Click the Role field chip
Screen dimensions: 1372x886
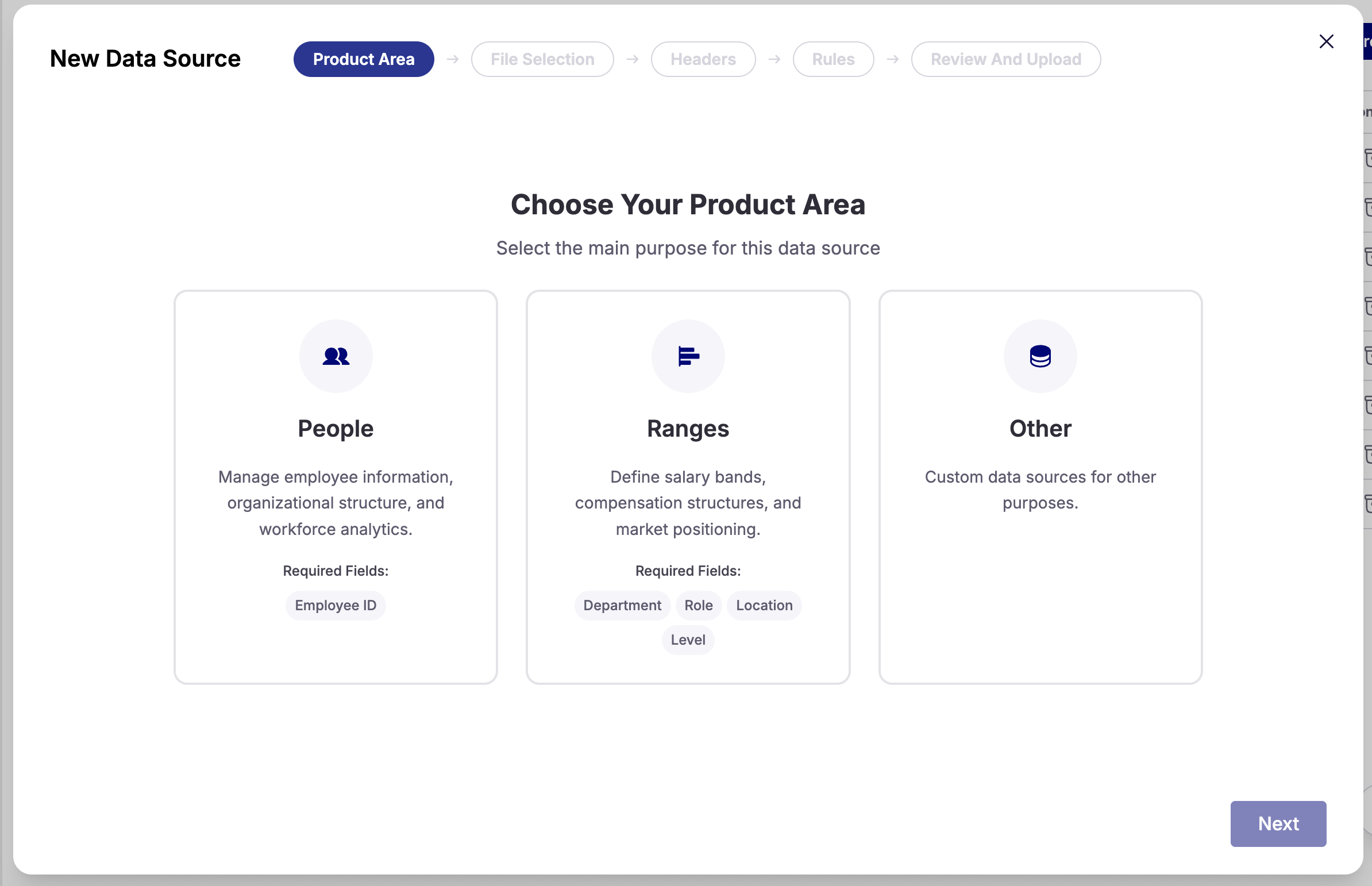click(x=699, y=605)
